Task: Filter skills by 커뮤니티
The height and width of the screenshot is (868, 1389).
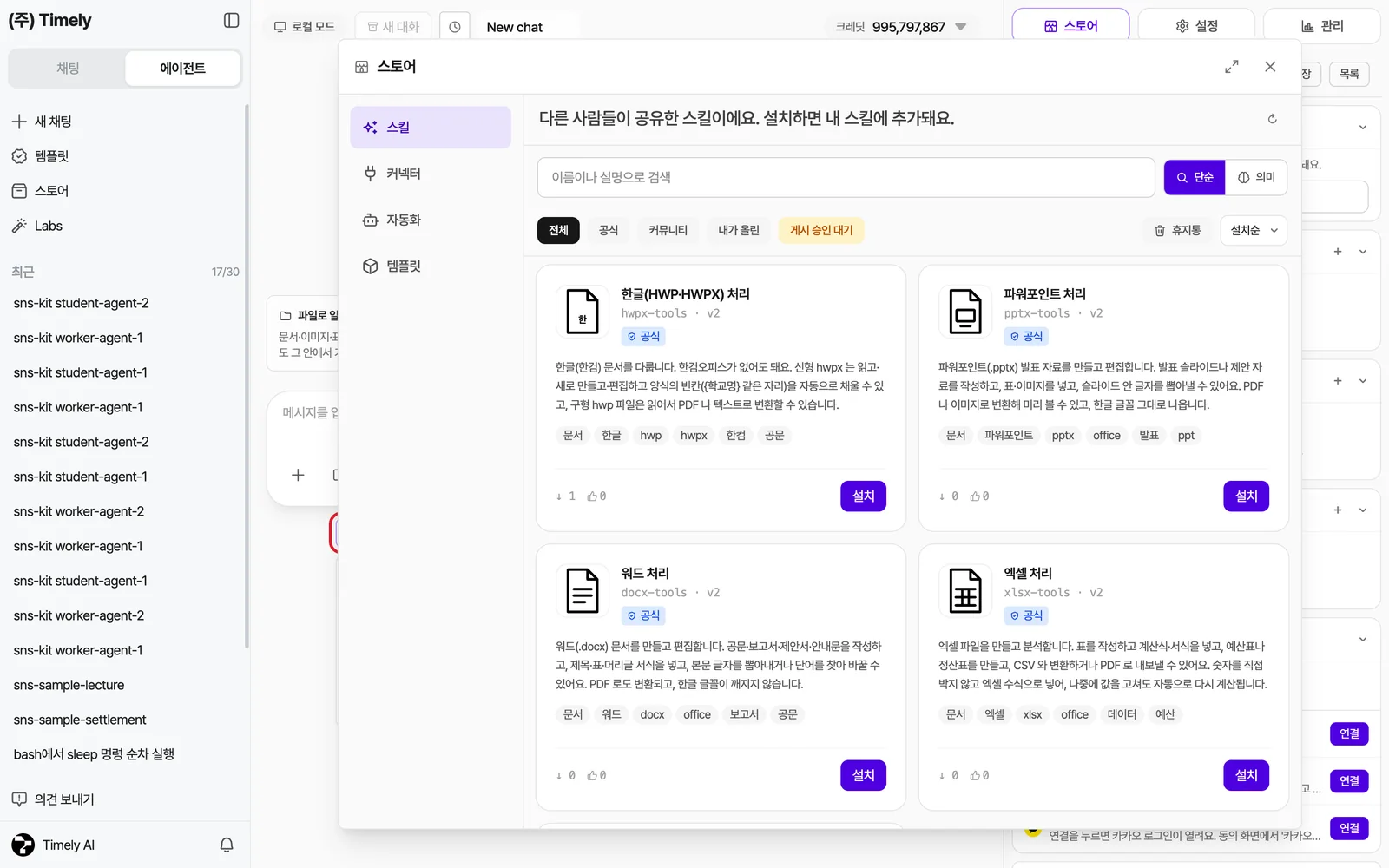Action: point(668,230)
